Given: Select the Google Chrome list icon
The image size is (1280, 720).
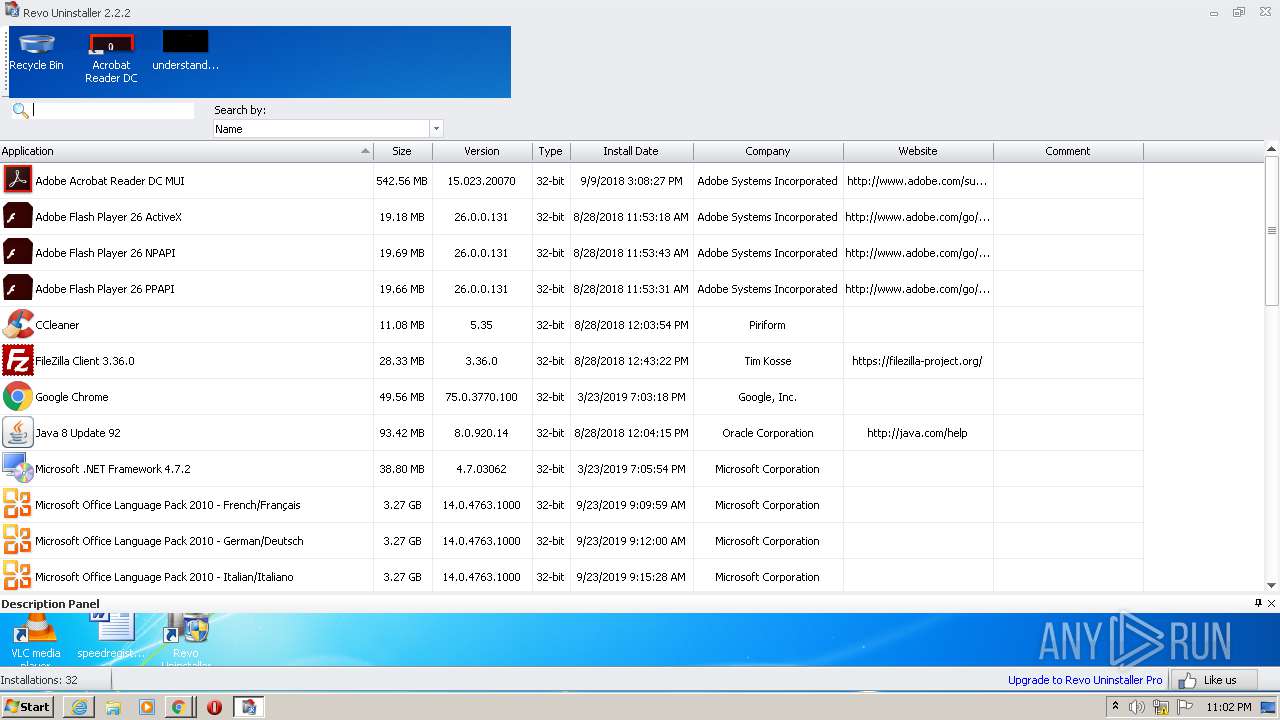Looking at the screenshot, I should tap(18, 397).
